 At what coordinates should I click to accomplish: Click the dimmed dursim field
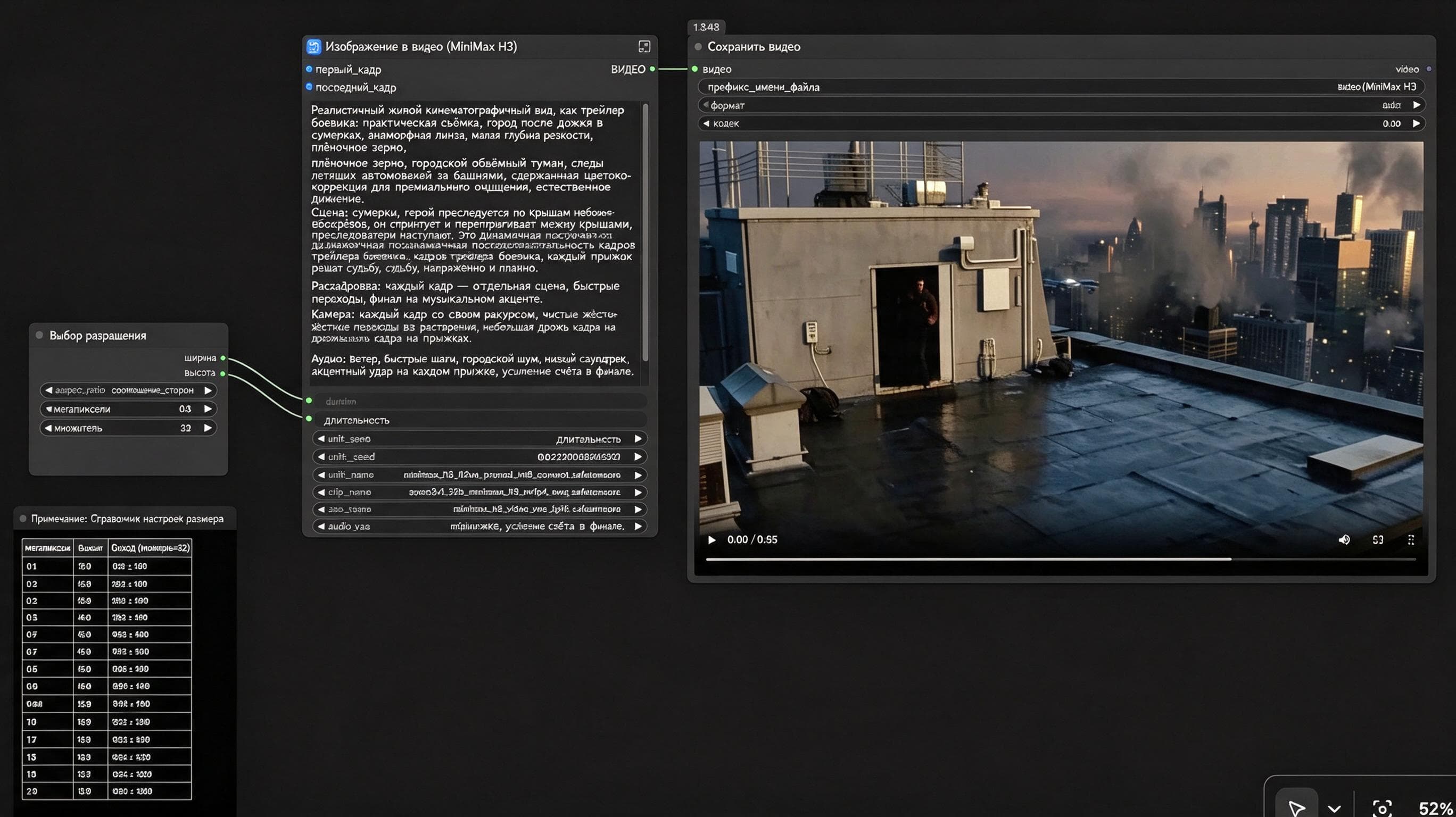pos(480,401)
